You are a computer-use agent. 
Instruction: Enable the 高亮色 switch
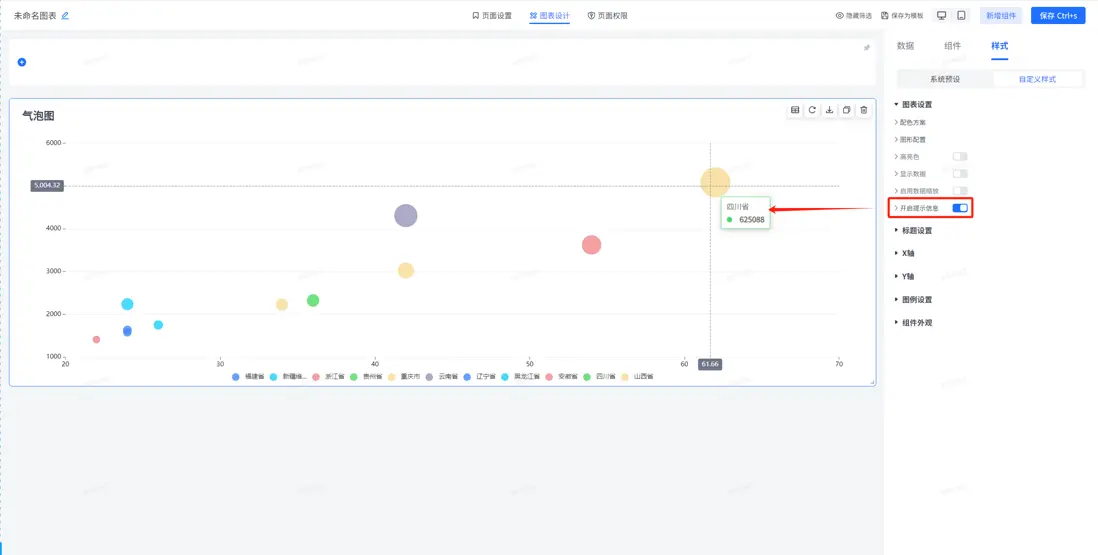coord(960,157)
